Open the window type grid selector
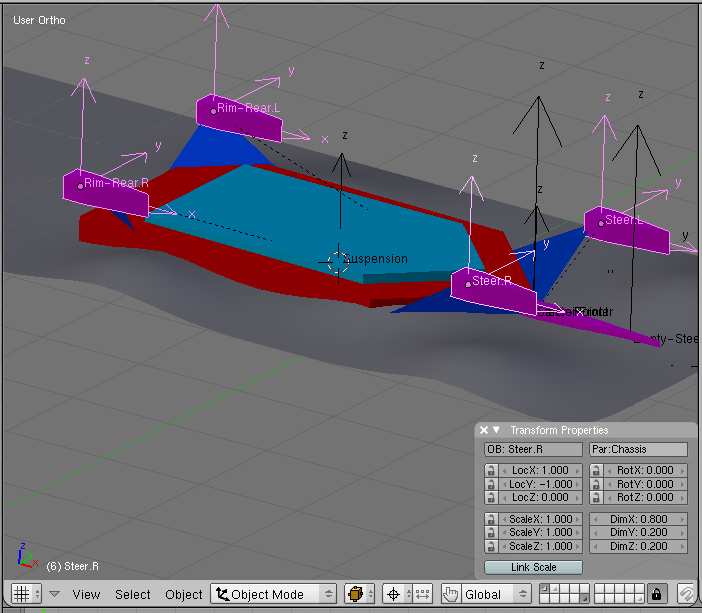The height and width of the screenshot is (613, 702). (26, 594)
